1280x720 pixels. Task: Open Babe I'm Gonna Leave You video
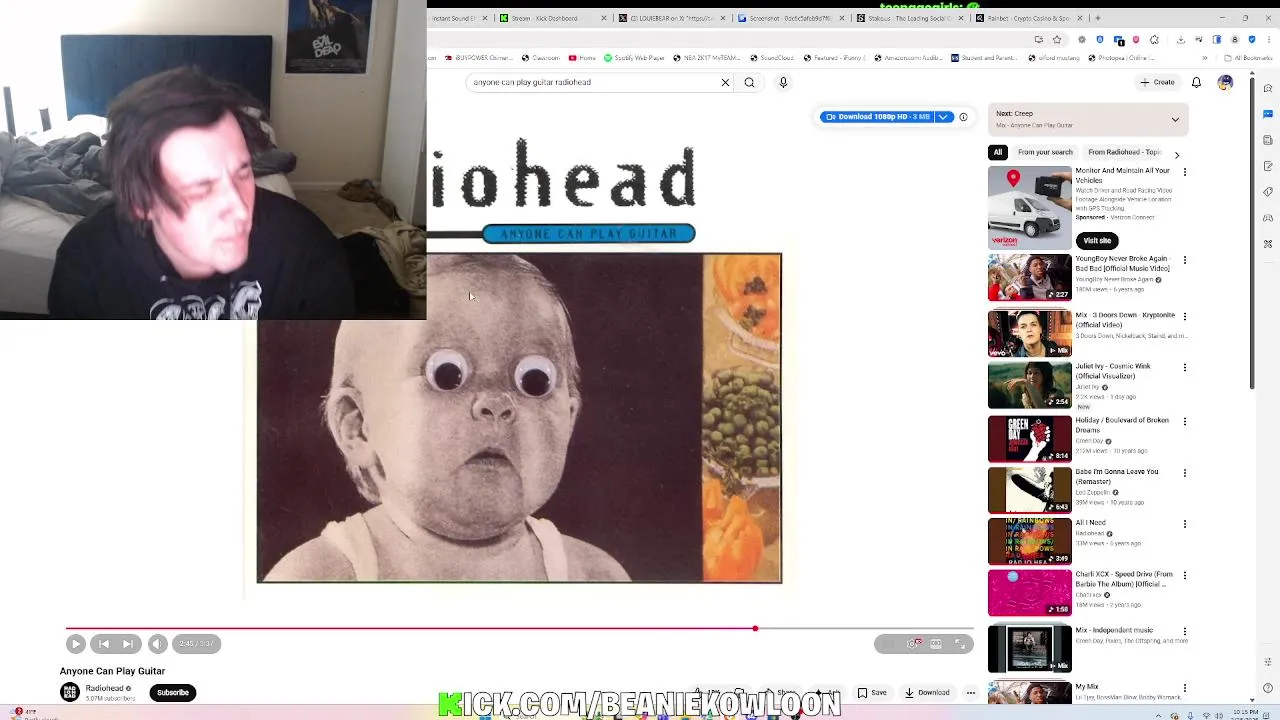coord(1029,490)
